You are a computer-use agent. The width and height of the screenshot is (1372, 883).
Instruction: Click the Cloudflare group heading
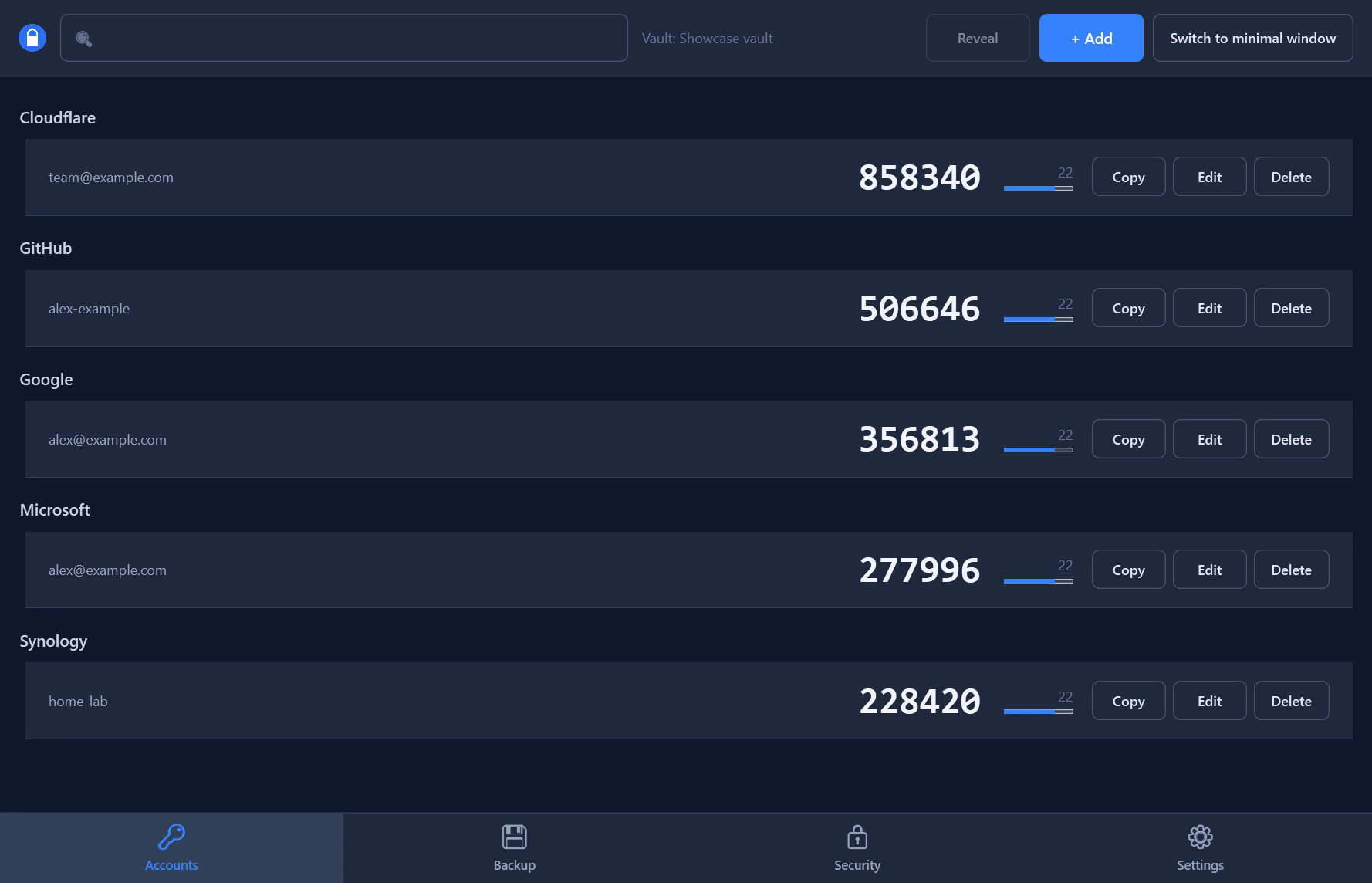[58, 117]
